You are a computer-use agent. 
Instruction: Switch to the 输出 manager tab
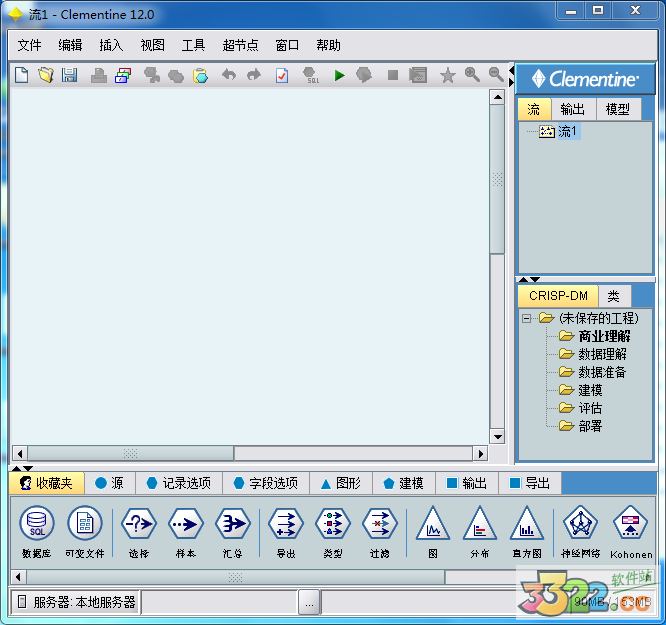[x=573, y=109]
